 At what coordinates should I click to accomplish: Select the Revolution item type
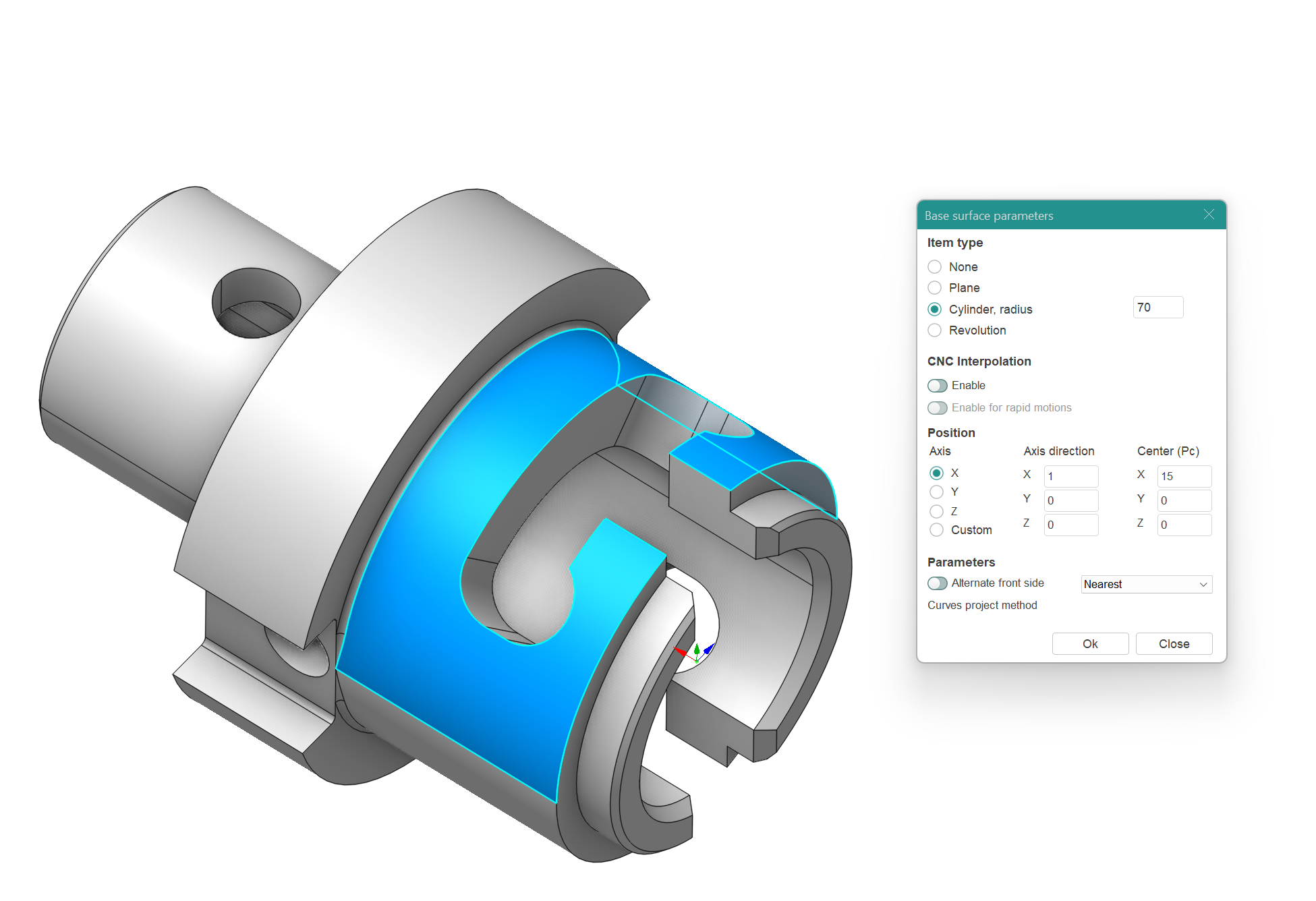point(934,330)
